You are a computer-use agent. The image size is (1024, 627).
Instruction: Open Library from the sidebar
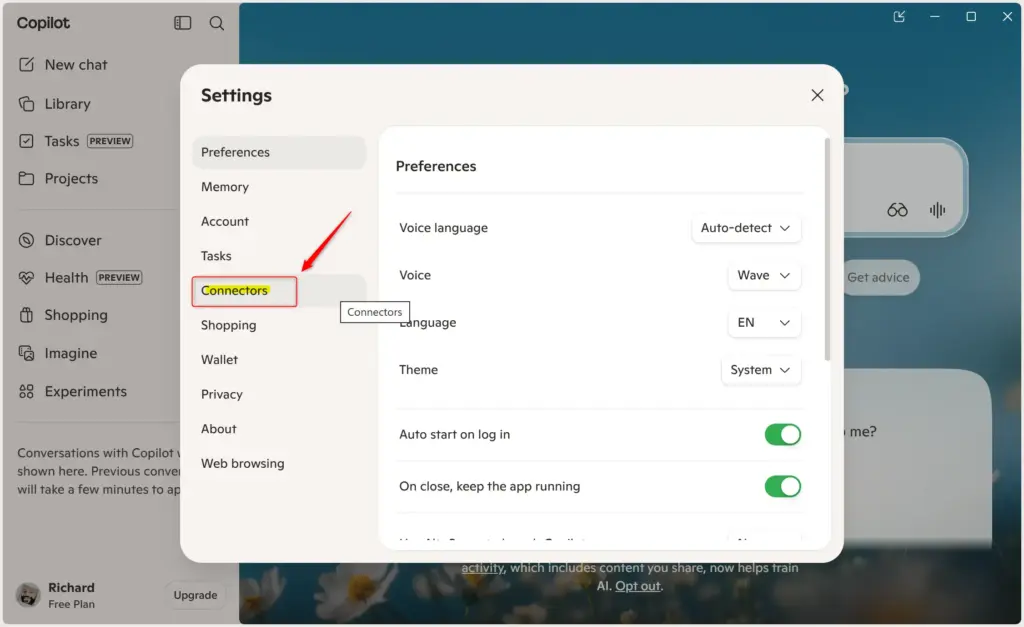coord(67,104)
